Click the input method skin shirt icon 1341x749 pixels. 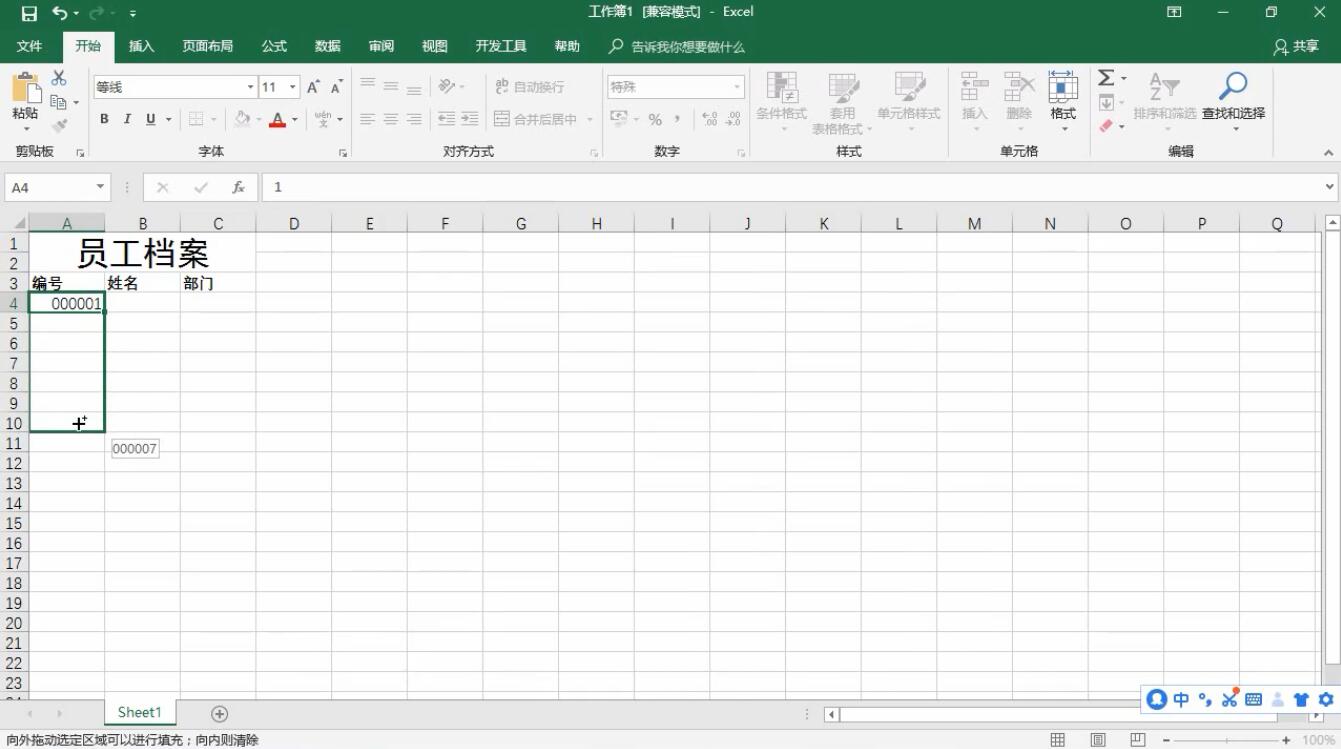click(1301, 699)
